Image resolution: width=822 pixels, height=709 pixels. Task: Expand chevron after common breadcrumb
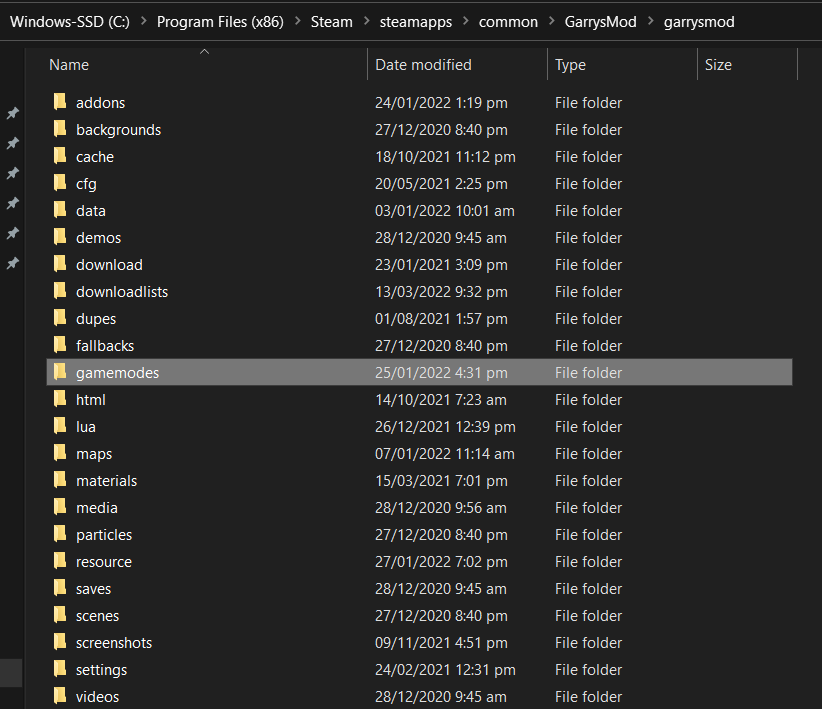click(551, 22)
